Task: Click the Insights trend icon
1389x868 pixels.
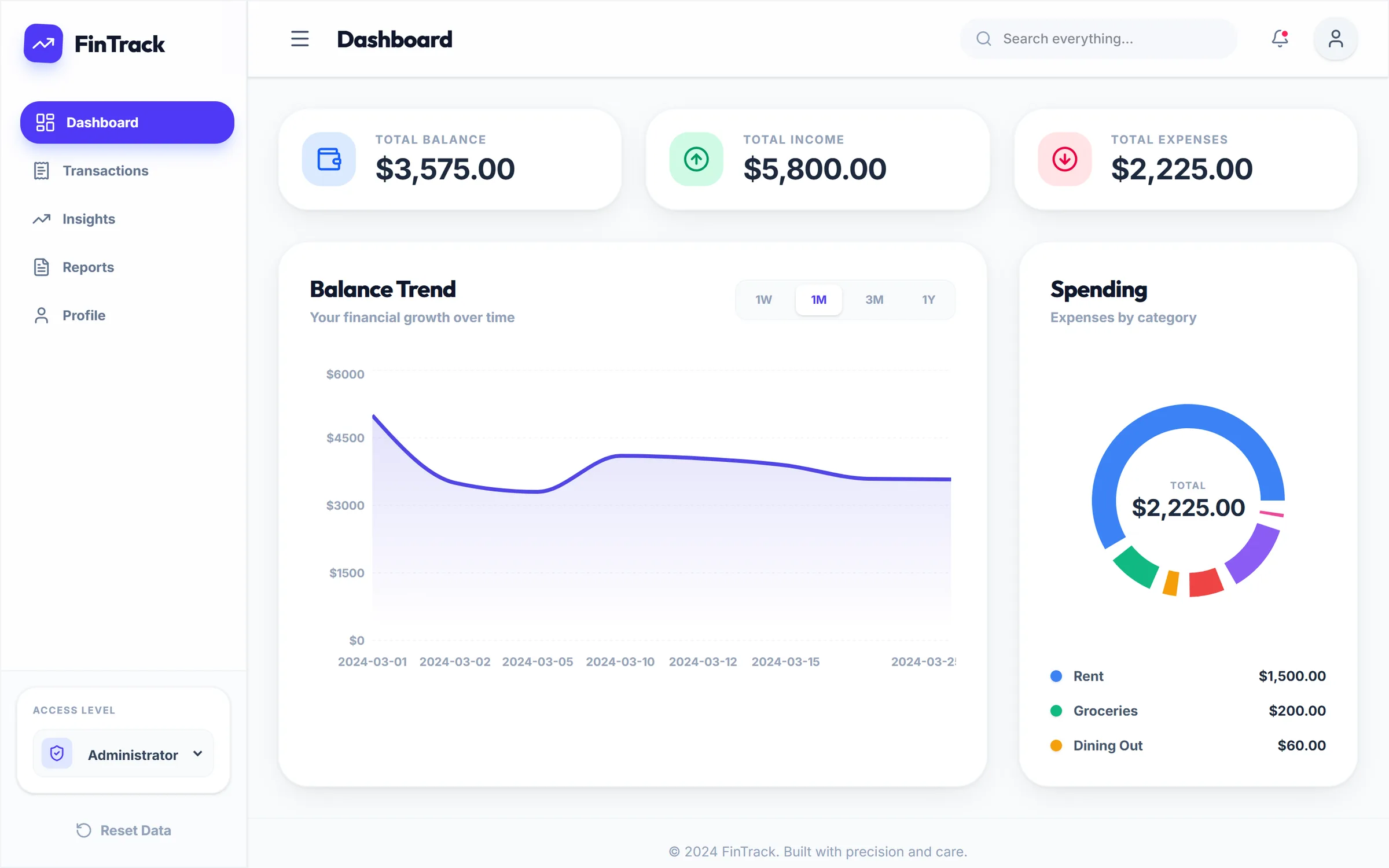Action: [x=41, y=219]
